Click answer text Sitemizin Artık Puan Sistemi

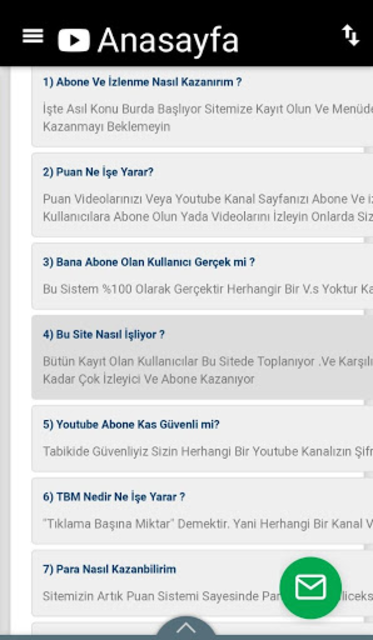tap(161, 596)
